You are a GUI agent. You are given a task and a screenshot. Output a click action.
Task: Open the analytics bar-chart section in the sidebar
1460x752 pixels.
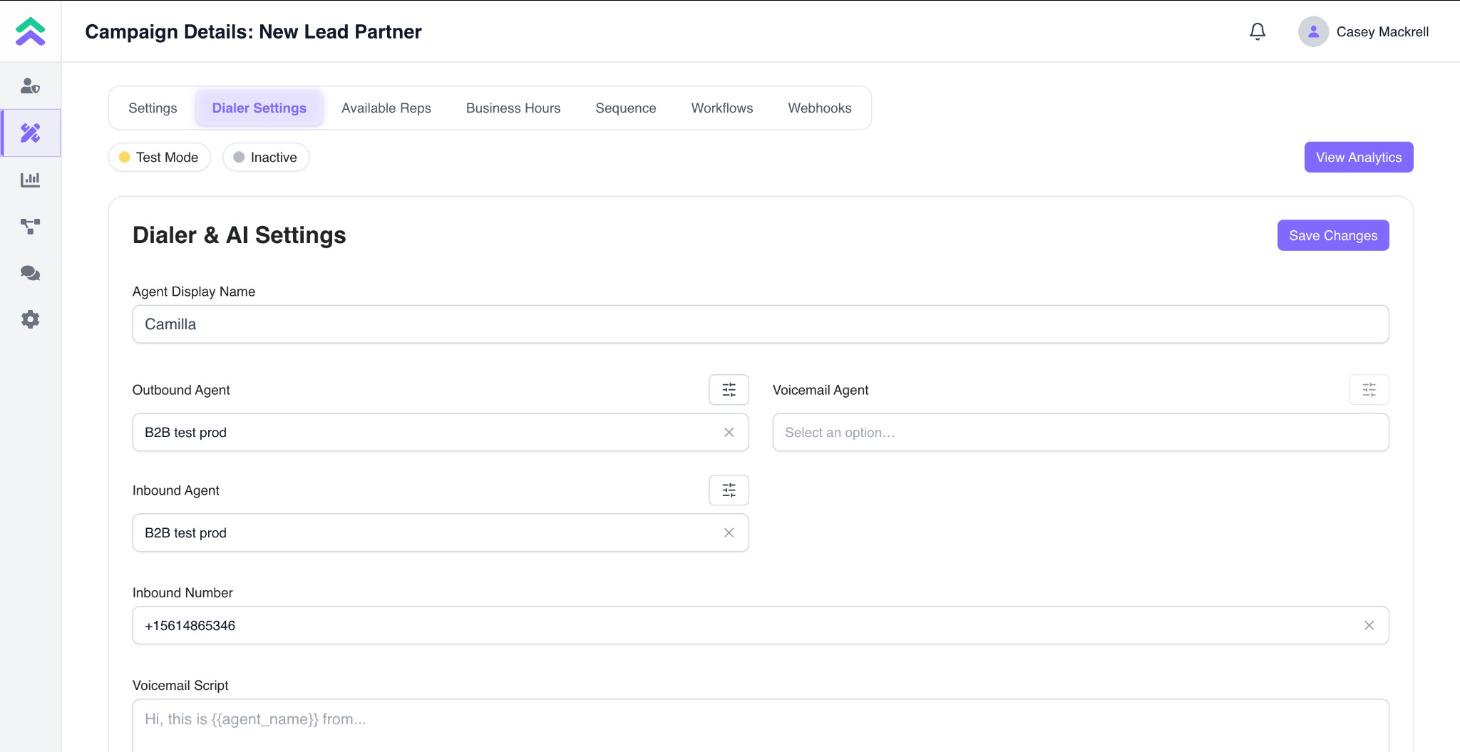point(30,179)
